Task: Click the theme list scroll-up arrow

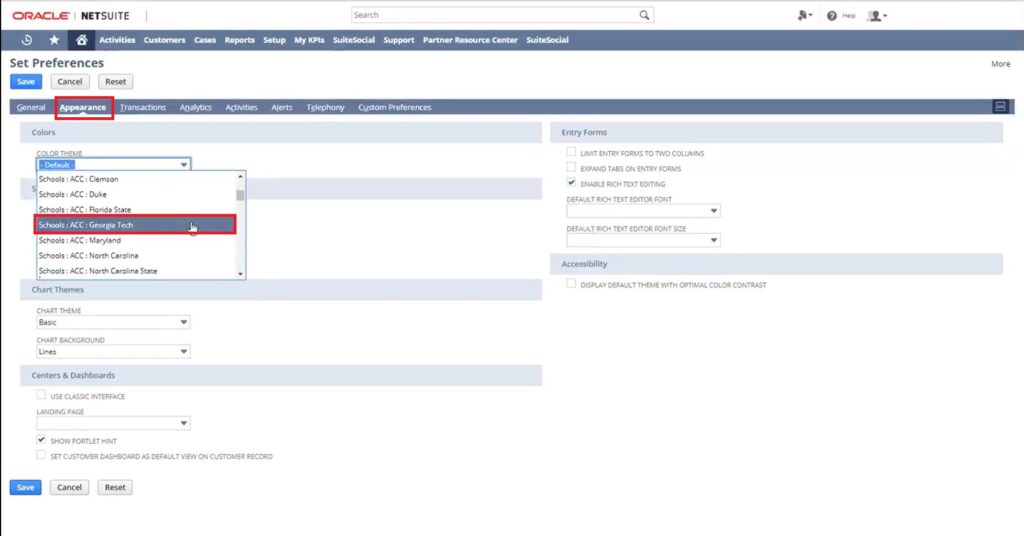Action: coord(240,176)
